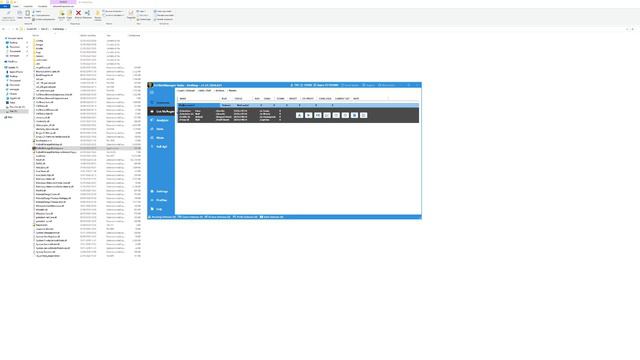Click the Paste clipboard icon in Explorer ribbon
This screenshot has height=360, width=640.
point(27,13)
